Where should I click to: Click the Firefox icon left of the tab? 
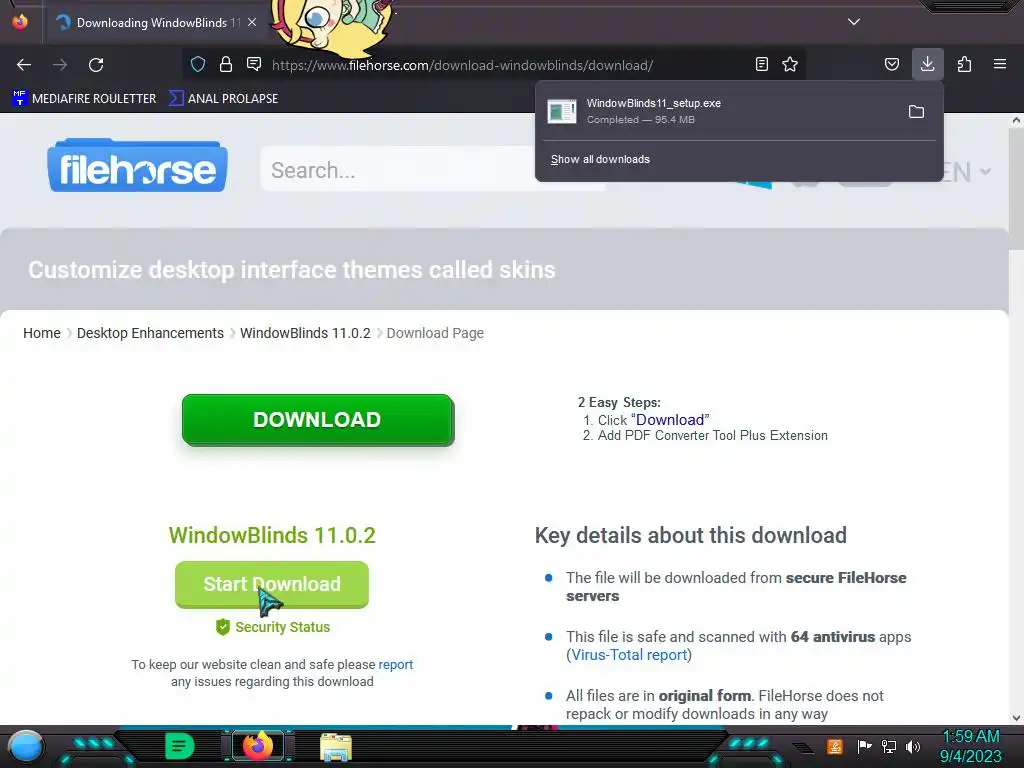pos(20,22)
